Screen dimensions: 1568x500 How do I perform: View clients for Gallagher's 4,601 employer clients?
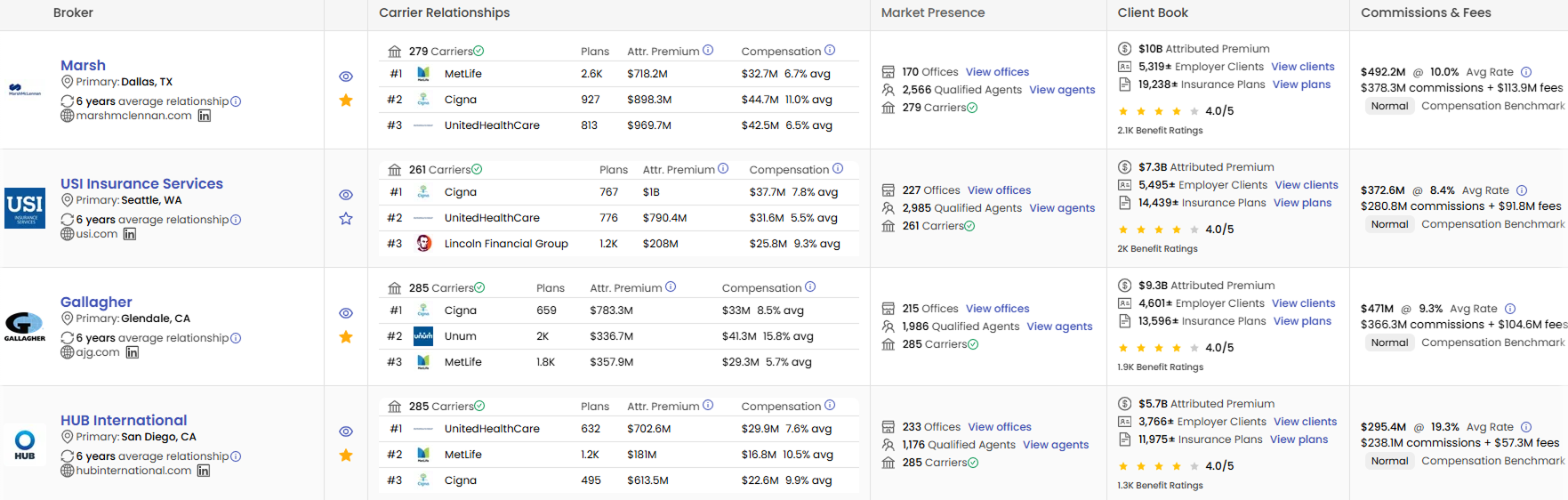click(1304, 303)
